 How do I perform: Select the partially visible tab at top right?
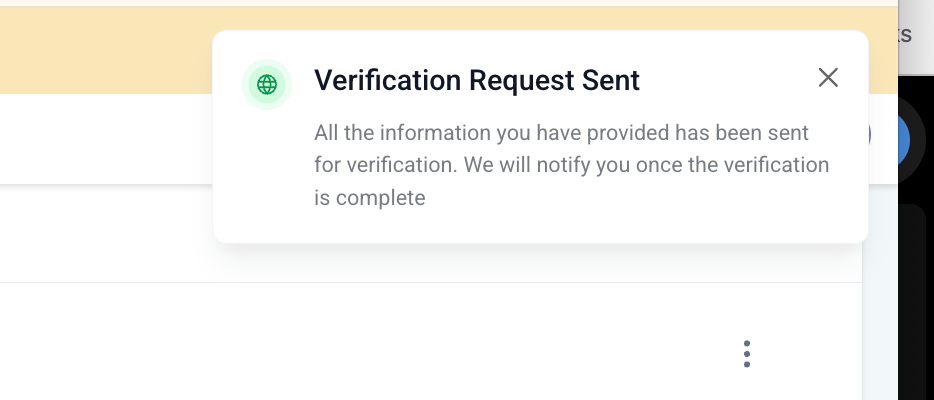pos(904,35)
